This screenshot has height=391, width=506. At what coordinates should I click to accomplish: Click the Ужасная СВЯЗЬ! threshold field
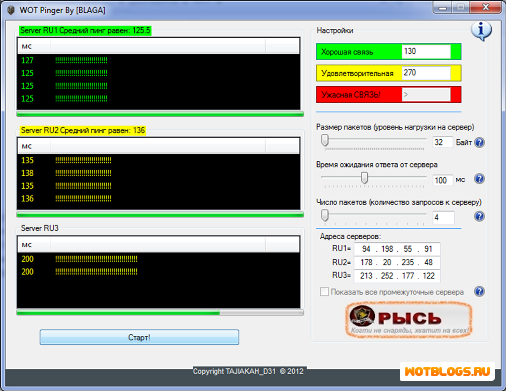(x=426, y=95)
